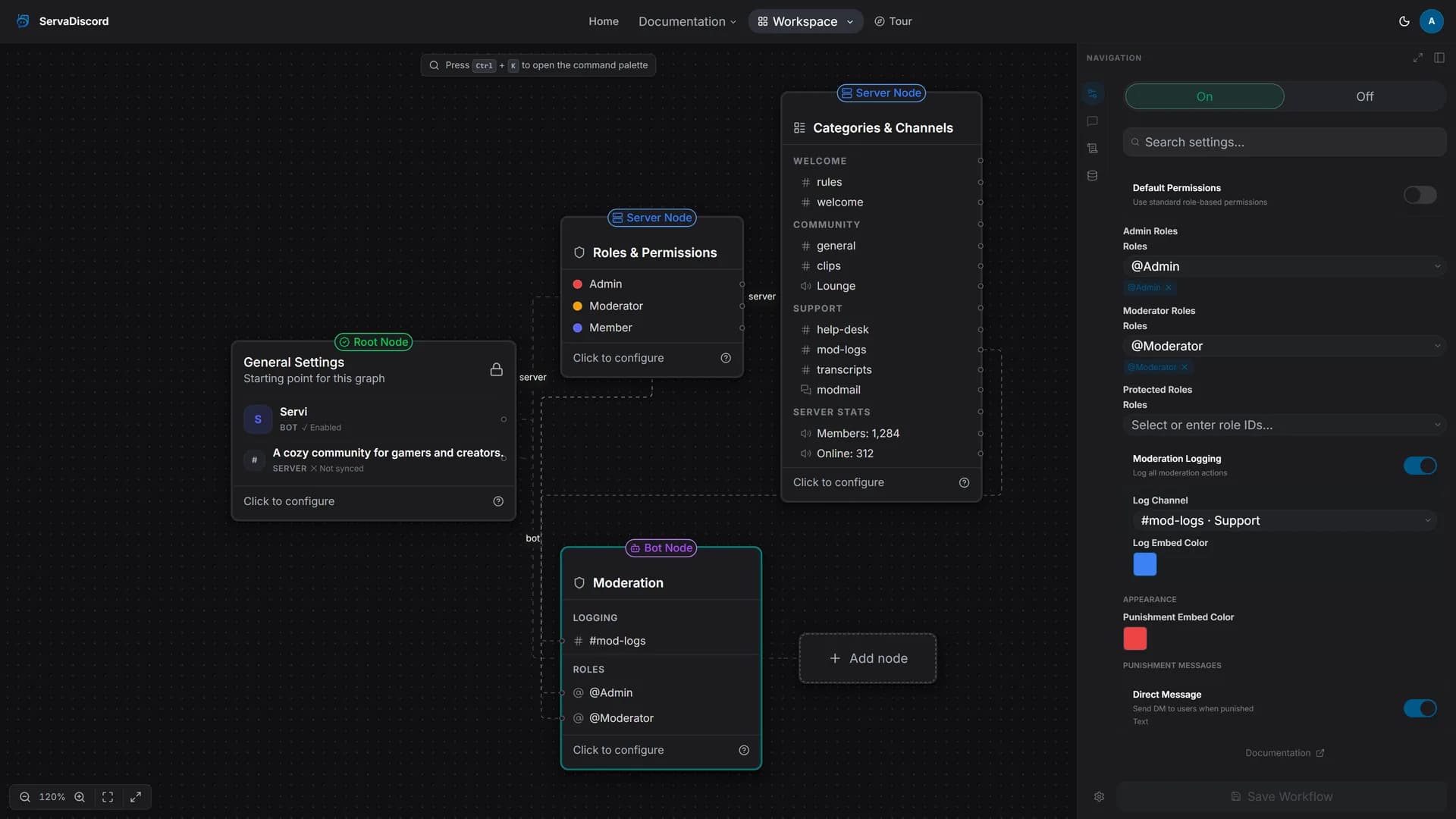Viewport: 1456px width, 819px height.
Task: Select the On option
Action: click(1204, 96)
